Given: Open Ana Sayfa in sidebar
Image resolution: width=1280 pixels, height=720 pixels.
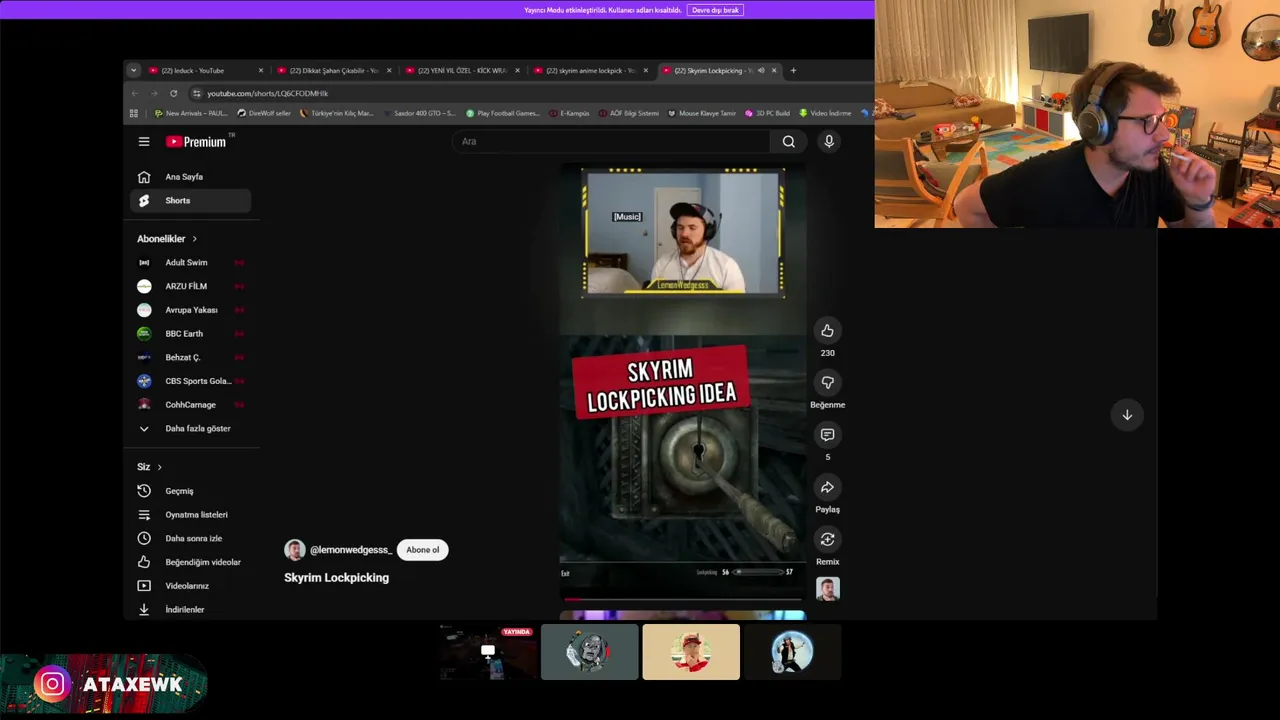Looking at the screenshot, I should [190, 177].
